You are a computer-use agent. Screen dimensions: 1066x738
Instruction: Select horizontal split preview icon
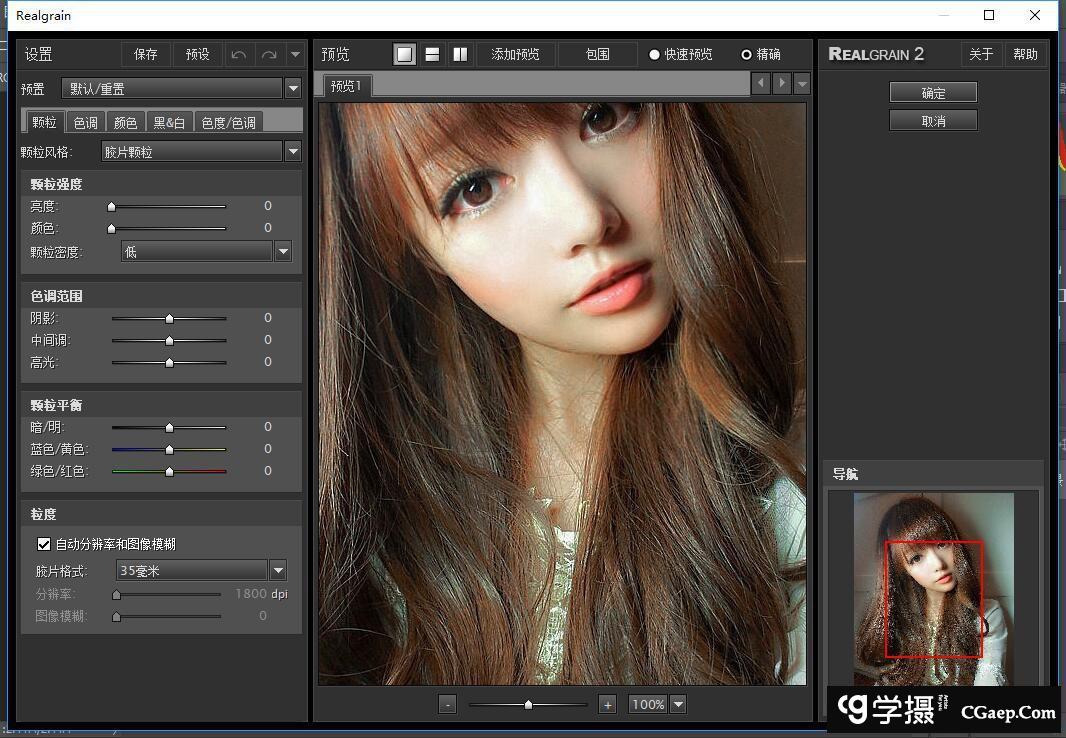click(x=432, y=54)
